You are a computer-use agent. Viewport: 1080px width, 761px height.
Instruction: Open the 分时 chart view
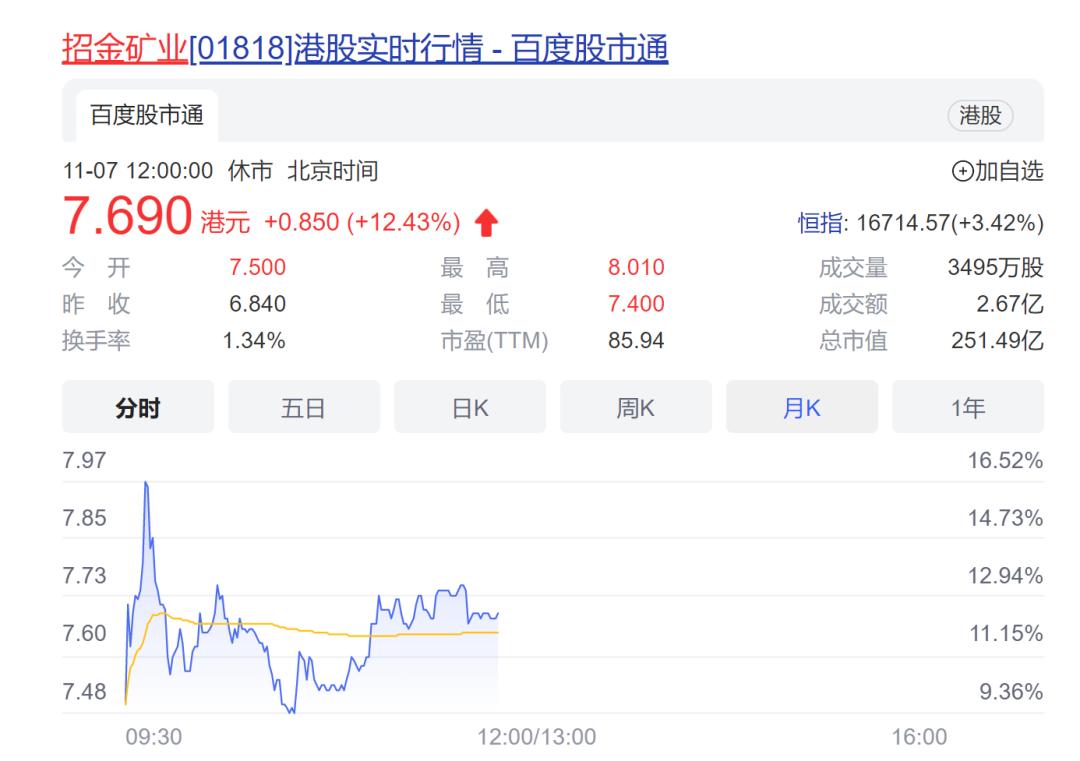tap(137, 406)
